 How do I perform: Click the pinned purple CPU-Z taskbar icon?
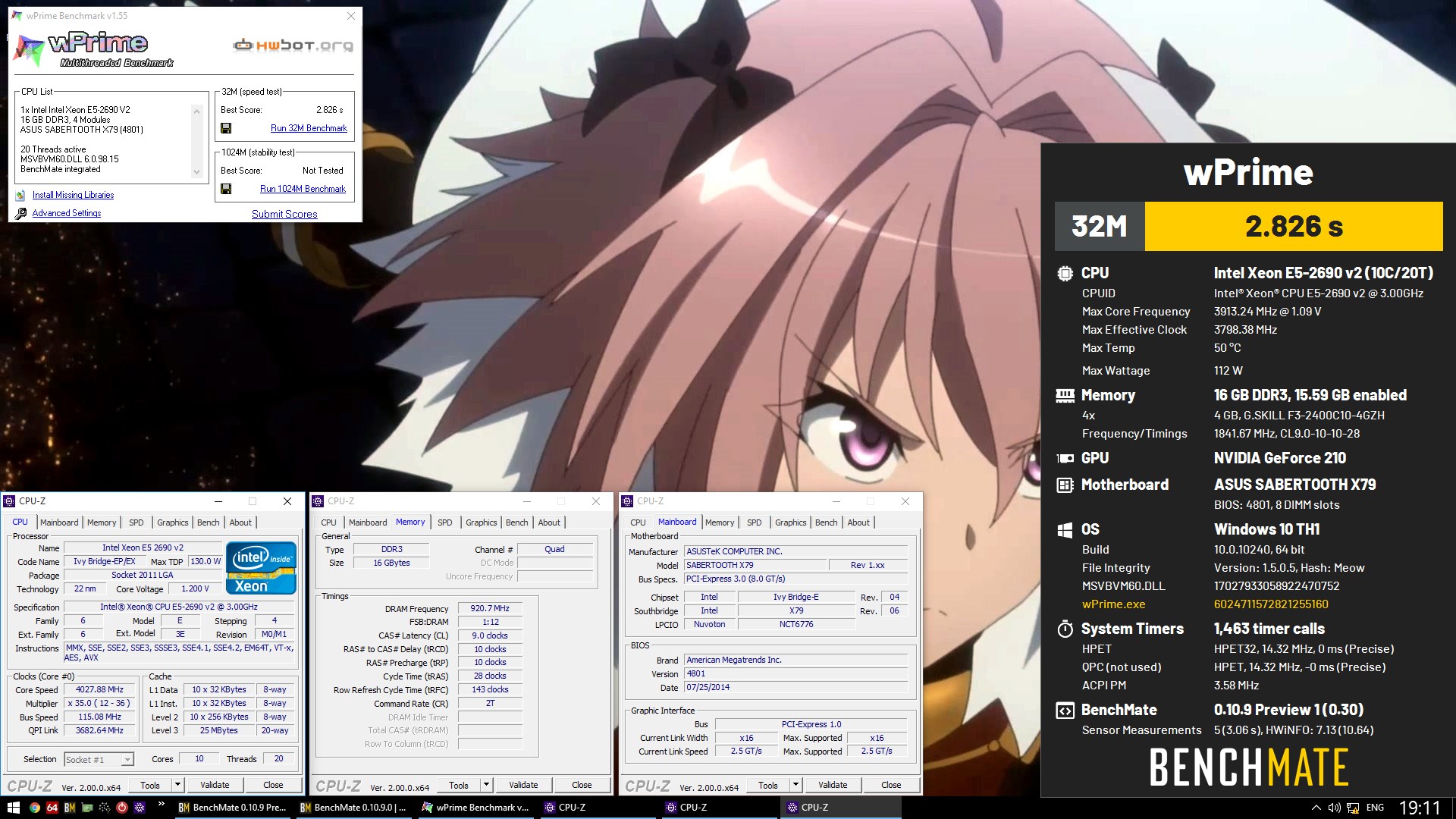140,808
